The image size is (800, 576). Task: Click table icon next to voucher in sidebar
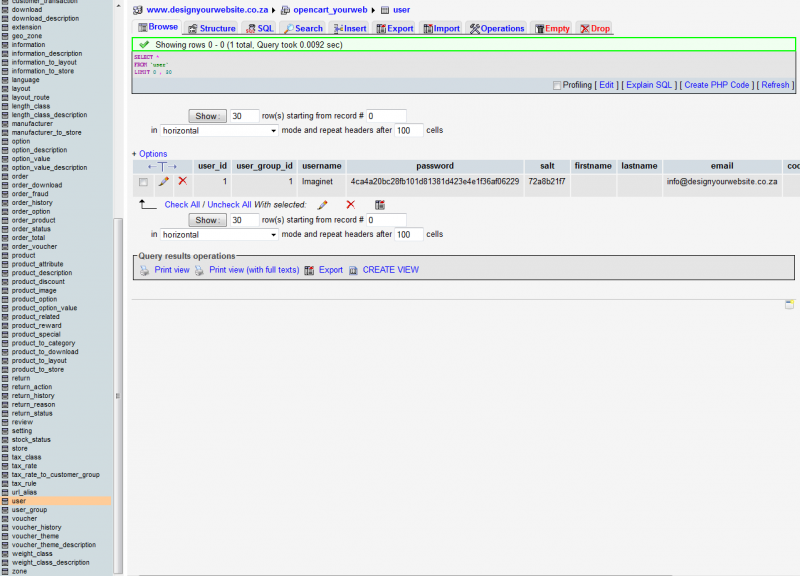(5, 518)
